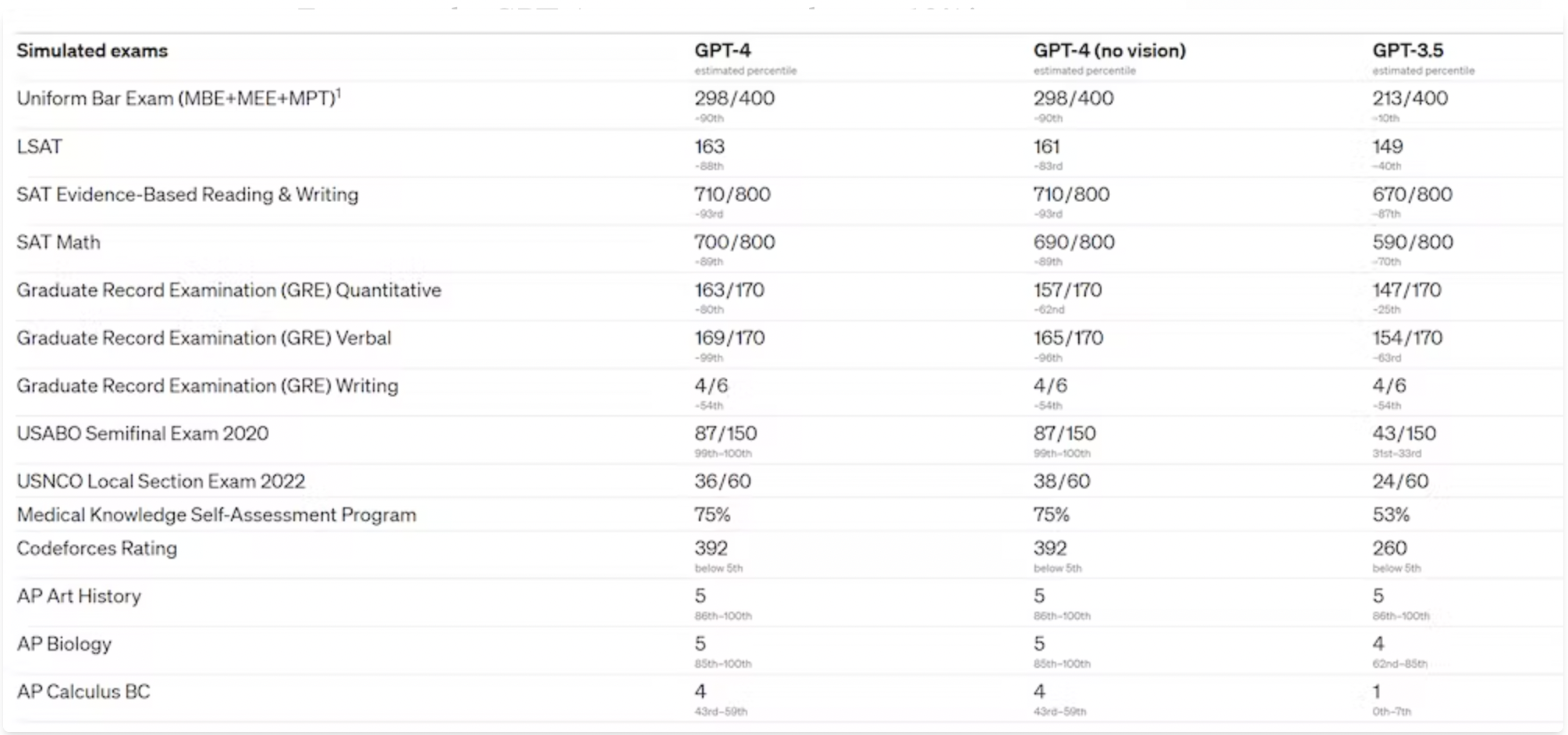
Task: Select the "Graduate Record Examination (GRE) Verbal" label
Action: click(x=204, y=338)
